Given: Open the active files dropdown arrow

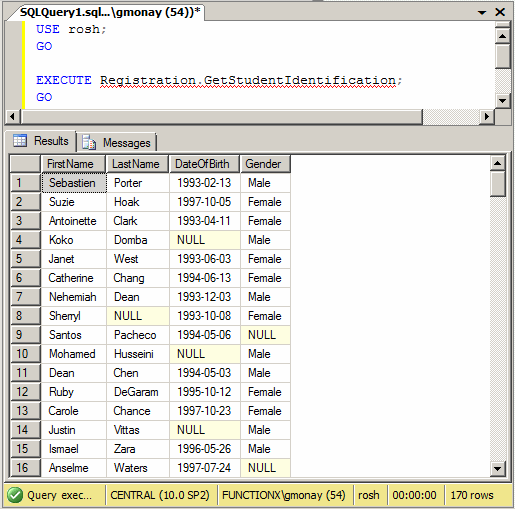Looking at the screenshot, I should click(482, 13).
